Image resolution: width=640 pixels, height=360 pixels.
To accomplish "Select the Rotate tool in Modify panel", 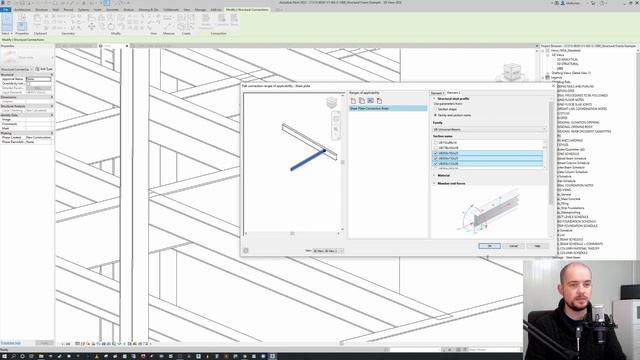I will click(111, 27).
